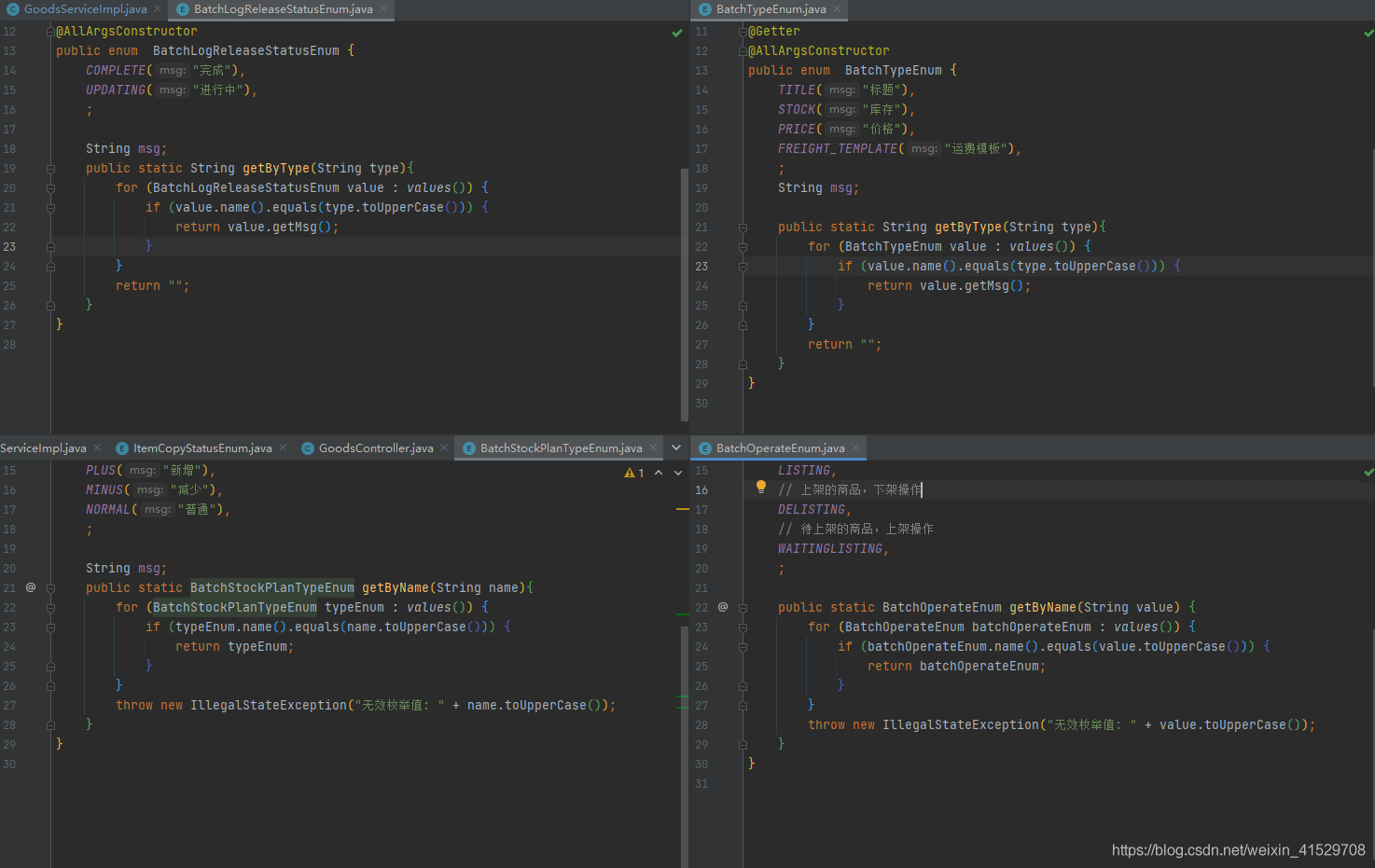Close the ItemCopyStatusEnum.java tab

point(283,448)
